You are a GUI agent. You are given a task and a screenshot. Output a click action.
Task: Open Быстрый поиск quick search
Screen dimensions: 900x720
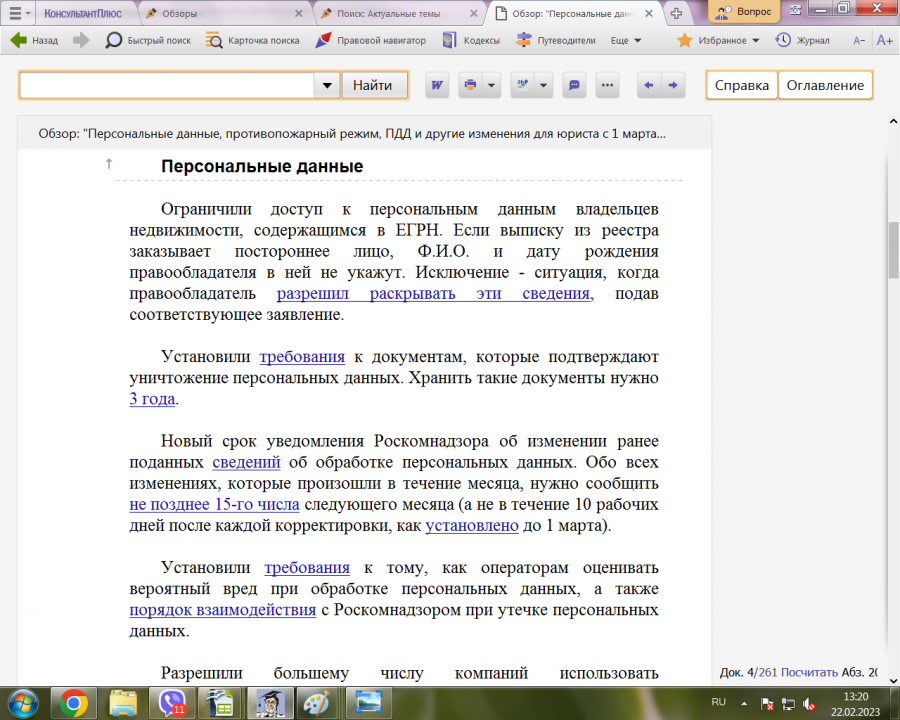pyautogui.click(x=148, y=41)
